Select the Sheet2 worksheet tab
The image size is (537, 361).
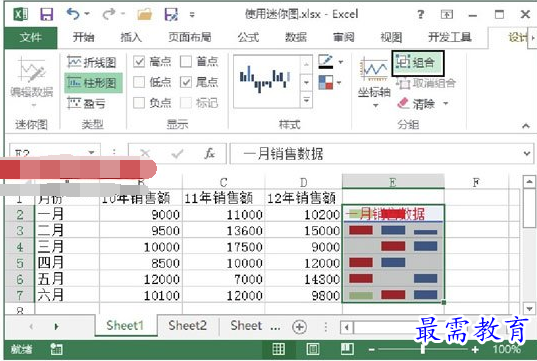coord(188,325)
